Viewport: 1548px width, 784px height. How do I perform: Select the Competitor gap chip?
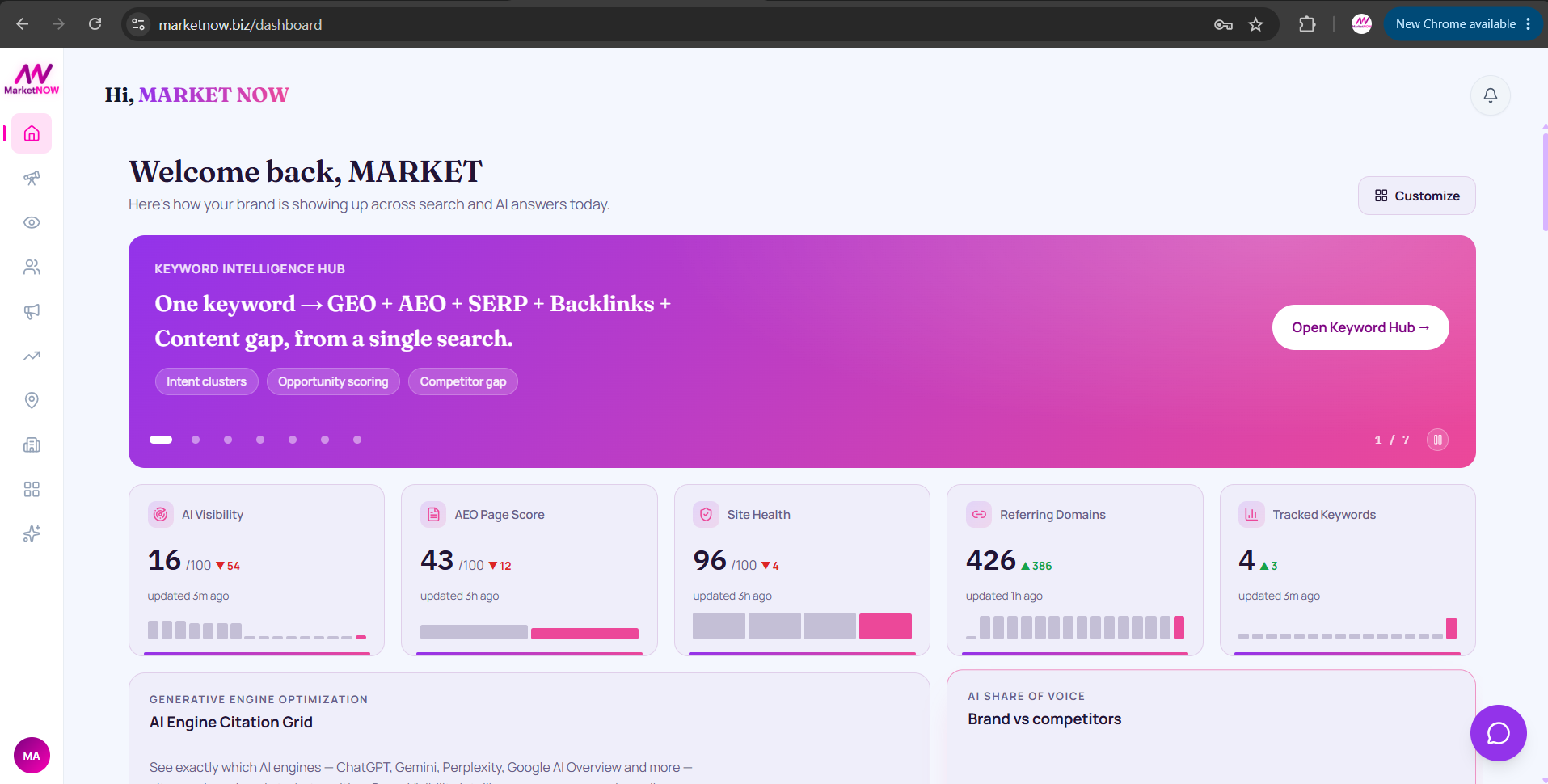tap(462, 381)
